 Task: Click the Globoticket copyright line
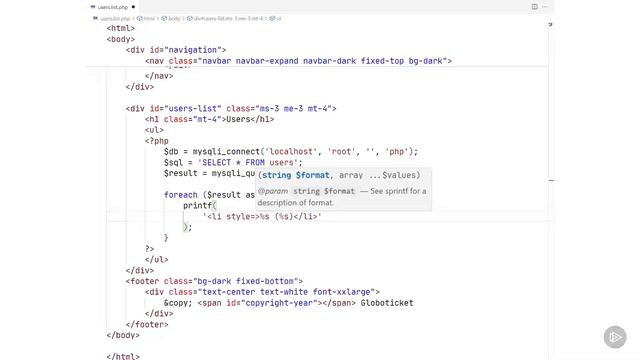pyautogui.click(x=289, y=303)
